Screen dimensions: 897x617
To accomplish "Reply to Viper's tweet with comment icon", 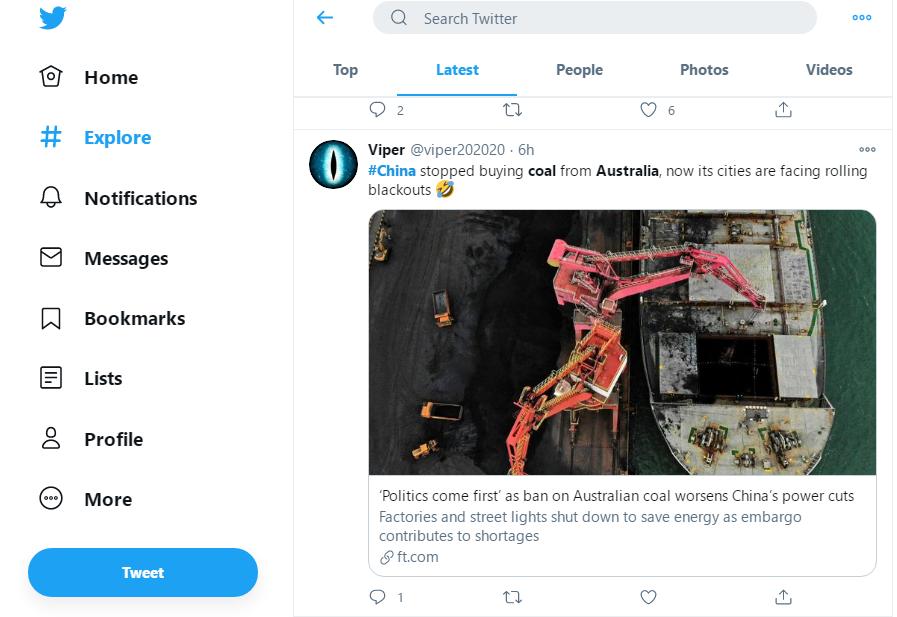I will click(x=377, y=597).
